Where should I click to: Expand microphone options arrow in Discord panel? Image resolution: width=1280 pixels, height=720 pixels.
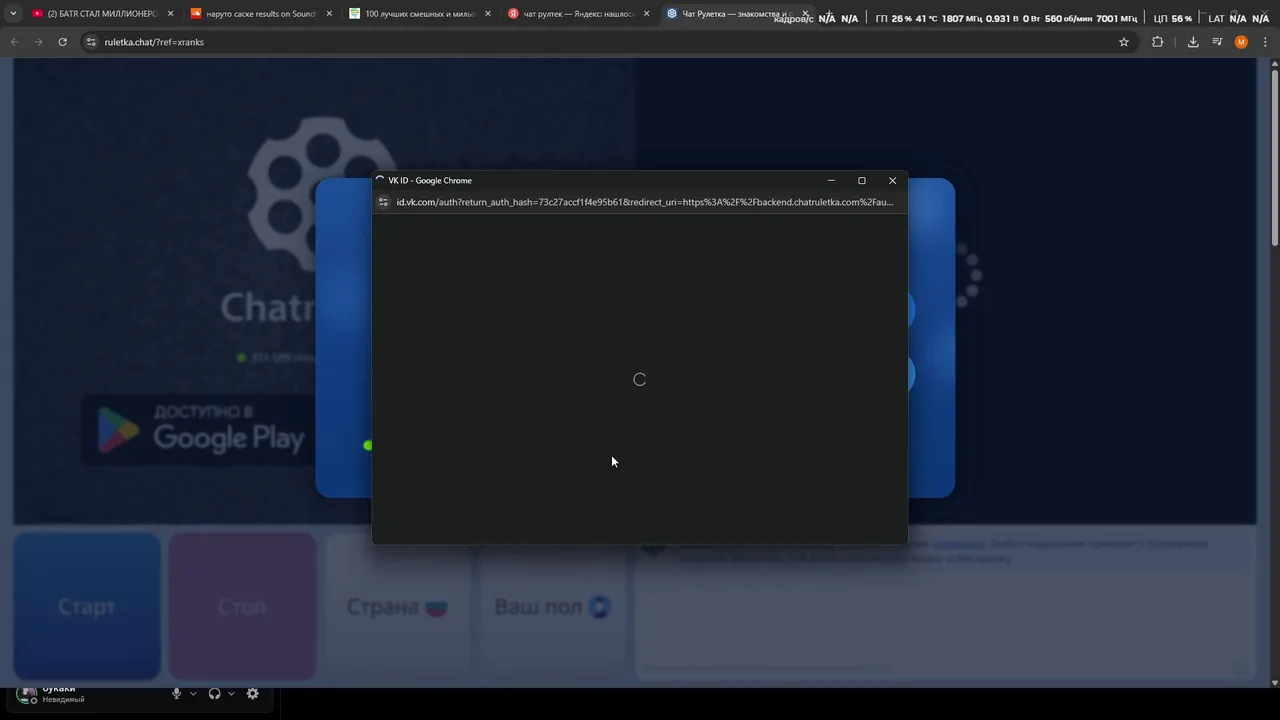[x=193, y=694]
